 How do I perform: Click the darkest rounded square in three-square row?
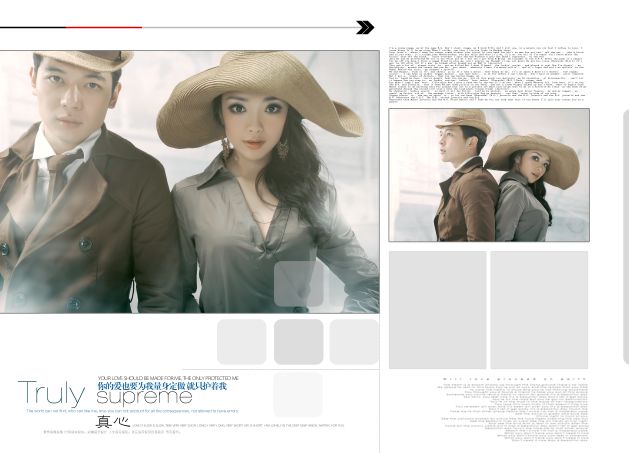298,342
